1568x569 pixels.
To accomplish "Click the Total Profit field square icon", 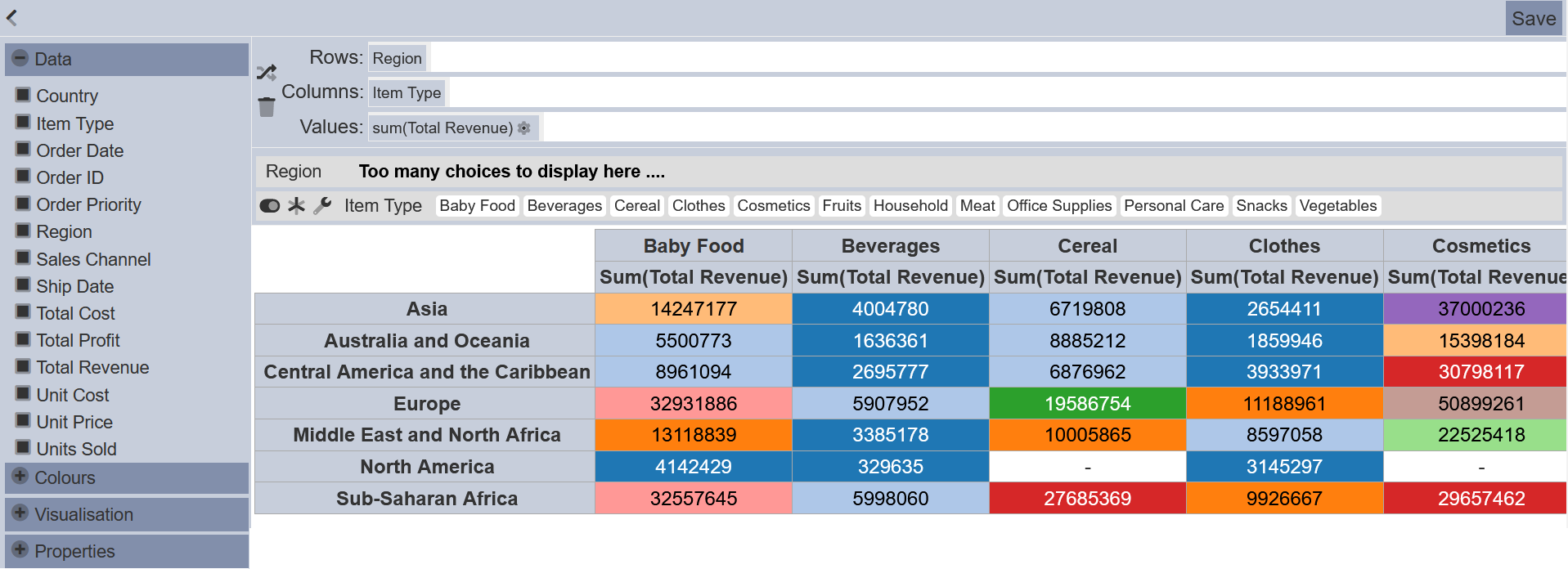I will (x=23, y=339).
